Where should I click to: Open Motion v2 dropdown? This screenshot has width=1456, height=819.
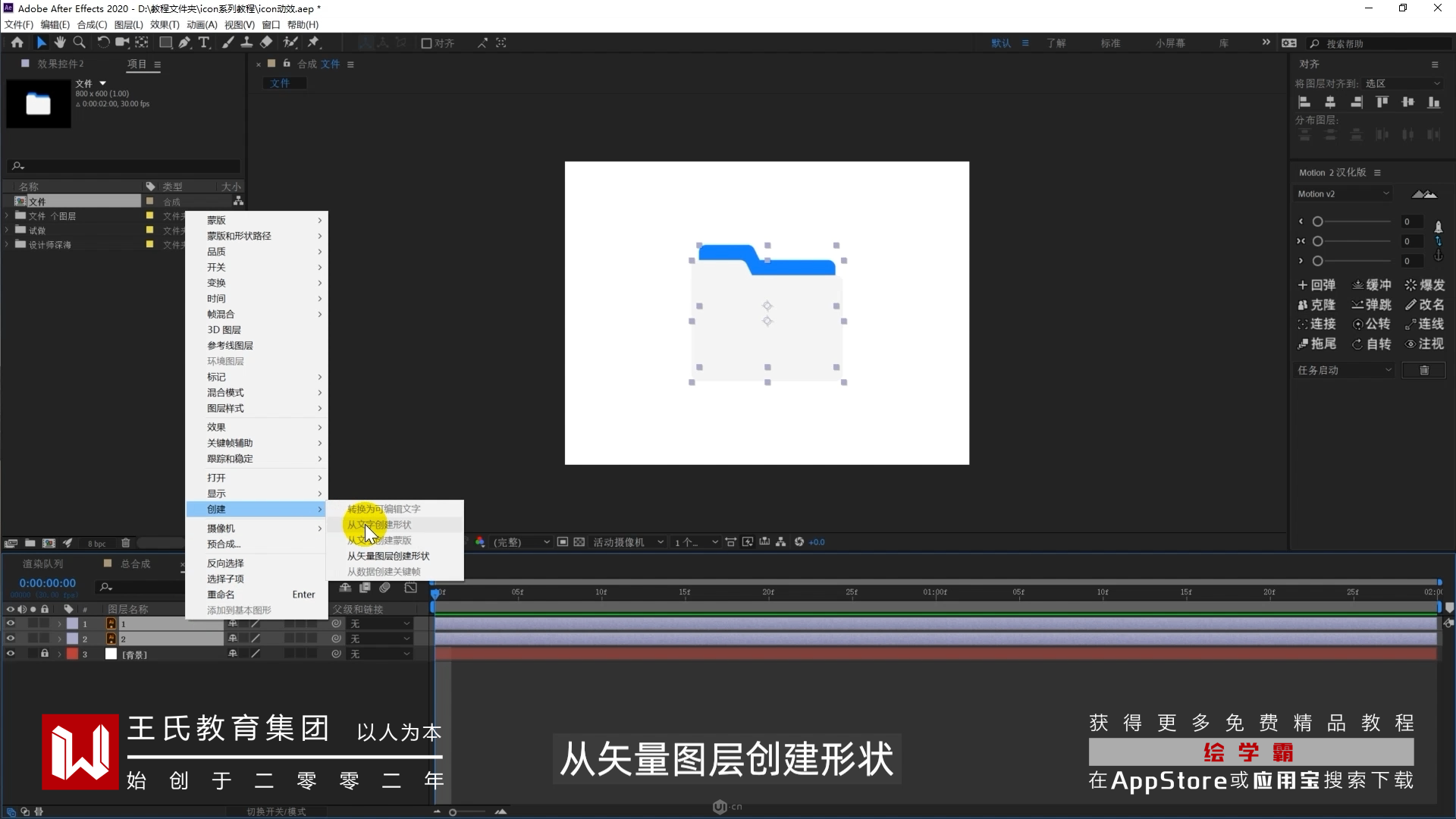[1343, 194]
